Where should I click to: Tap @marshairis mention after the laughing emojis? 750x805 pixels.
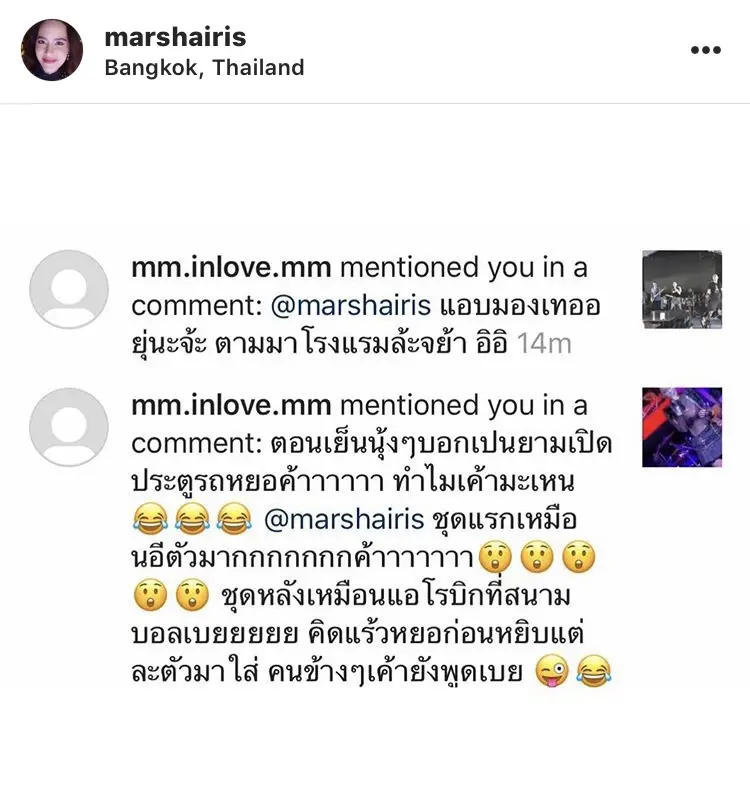coord(344,519)
